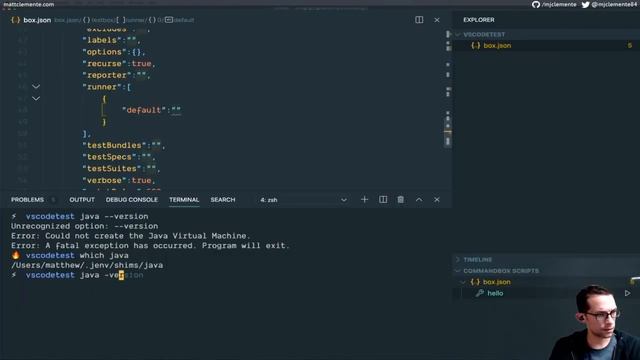
Task: Open the PROBLEMS panel tab
Action: [x=27, y=200]
